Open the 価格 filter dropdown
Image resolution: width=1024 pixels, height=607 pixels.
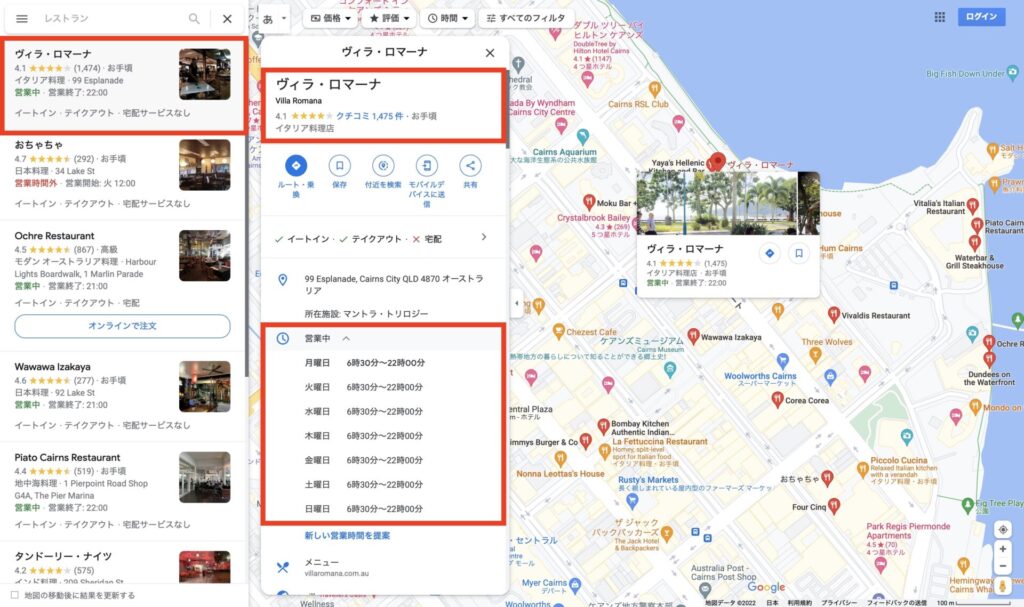[x=330, y=18]
